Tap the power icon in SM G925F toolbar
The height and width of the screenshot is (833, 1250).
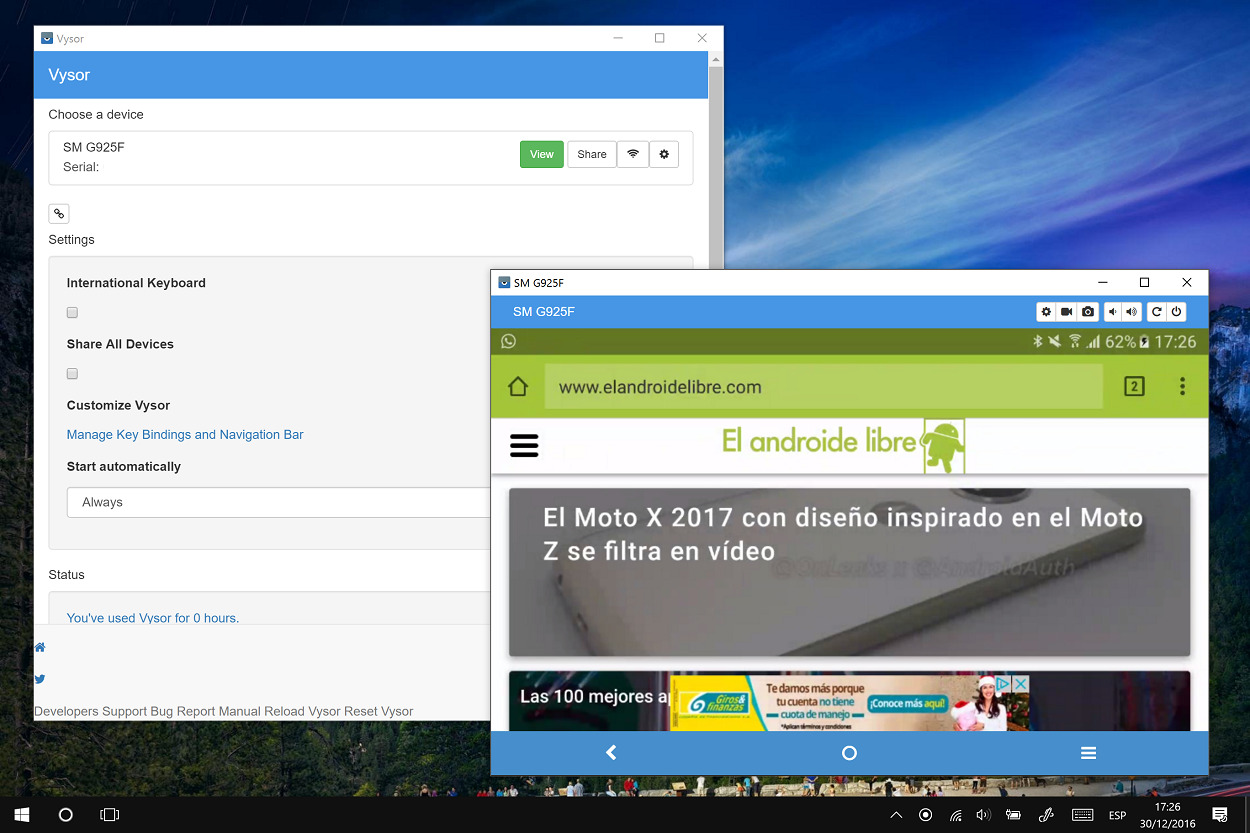click(x=1177, y=312)
